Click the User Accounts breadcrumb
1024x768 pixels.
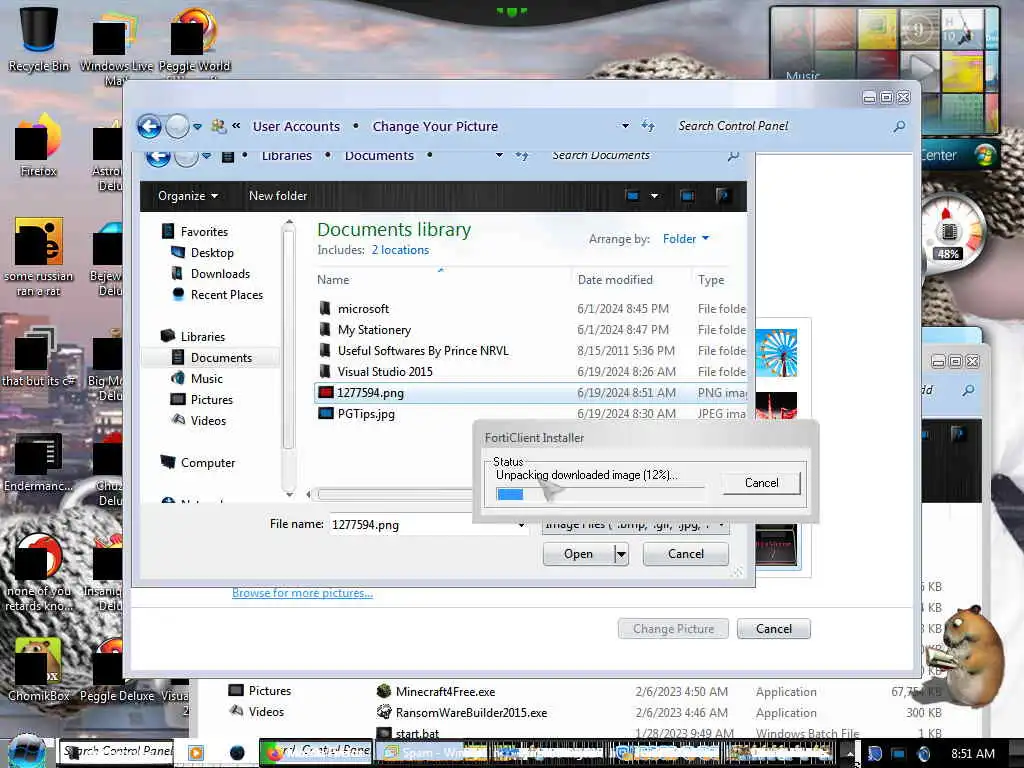click(296, 126)
